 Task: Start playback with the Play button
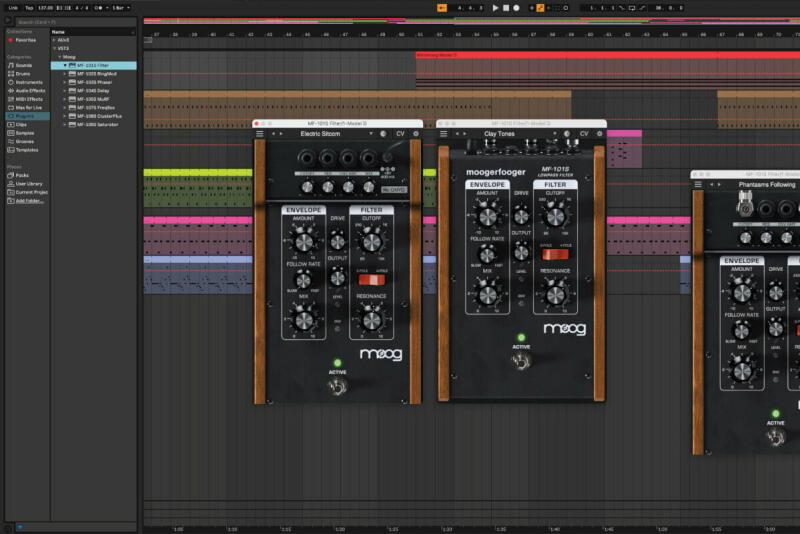click(x=495, y=8)
